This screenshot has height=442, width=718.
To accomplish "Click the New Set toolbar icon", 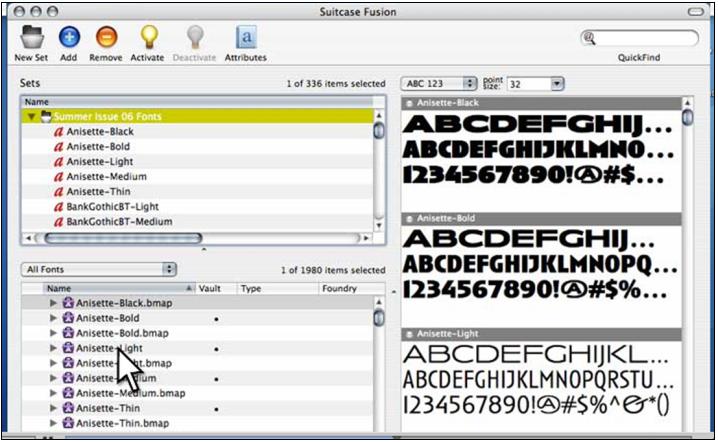I will coord(32,37).
